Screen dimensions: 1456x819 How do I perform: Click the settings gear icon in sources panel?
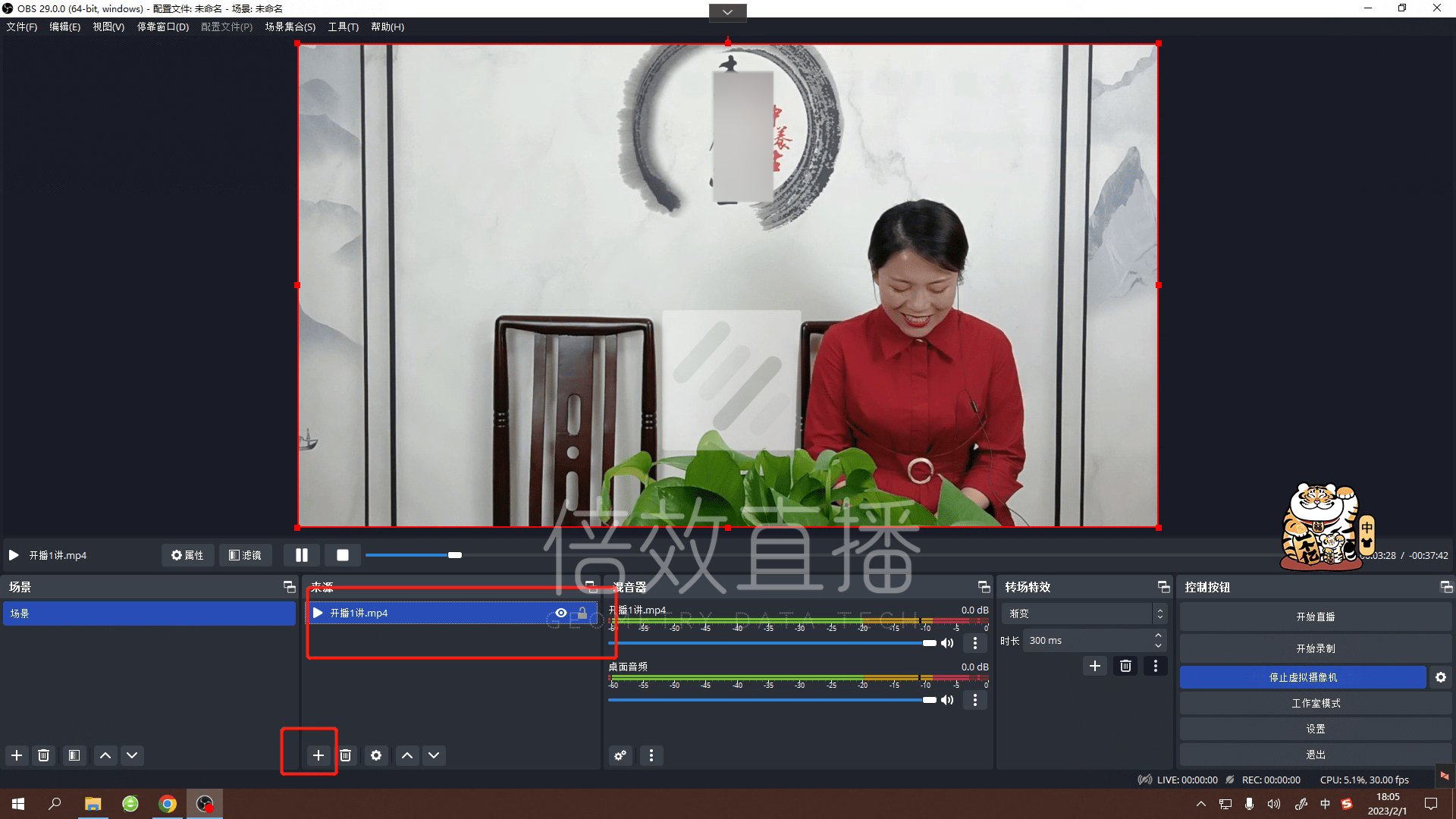pos(376,755)
